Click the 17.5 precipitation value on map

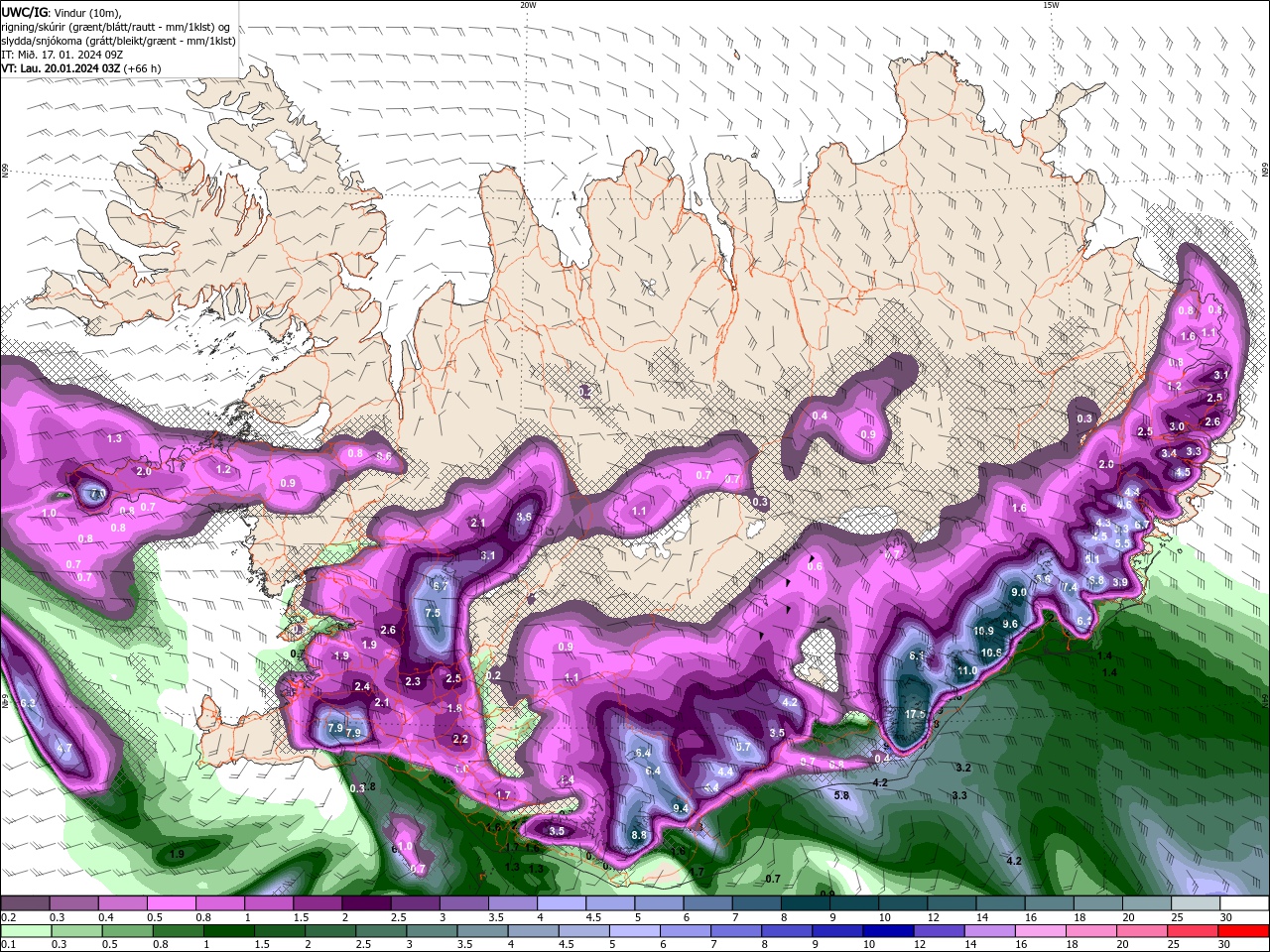tap(915, 714)
